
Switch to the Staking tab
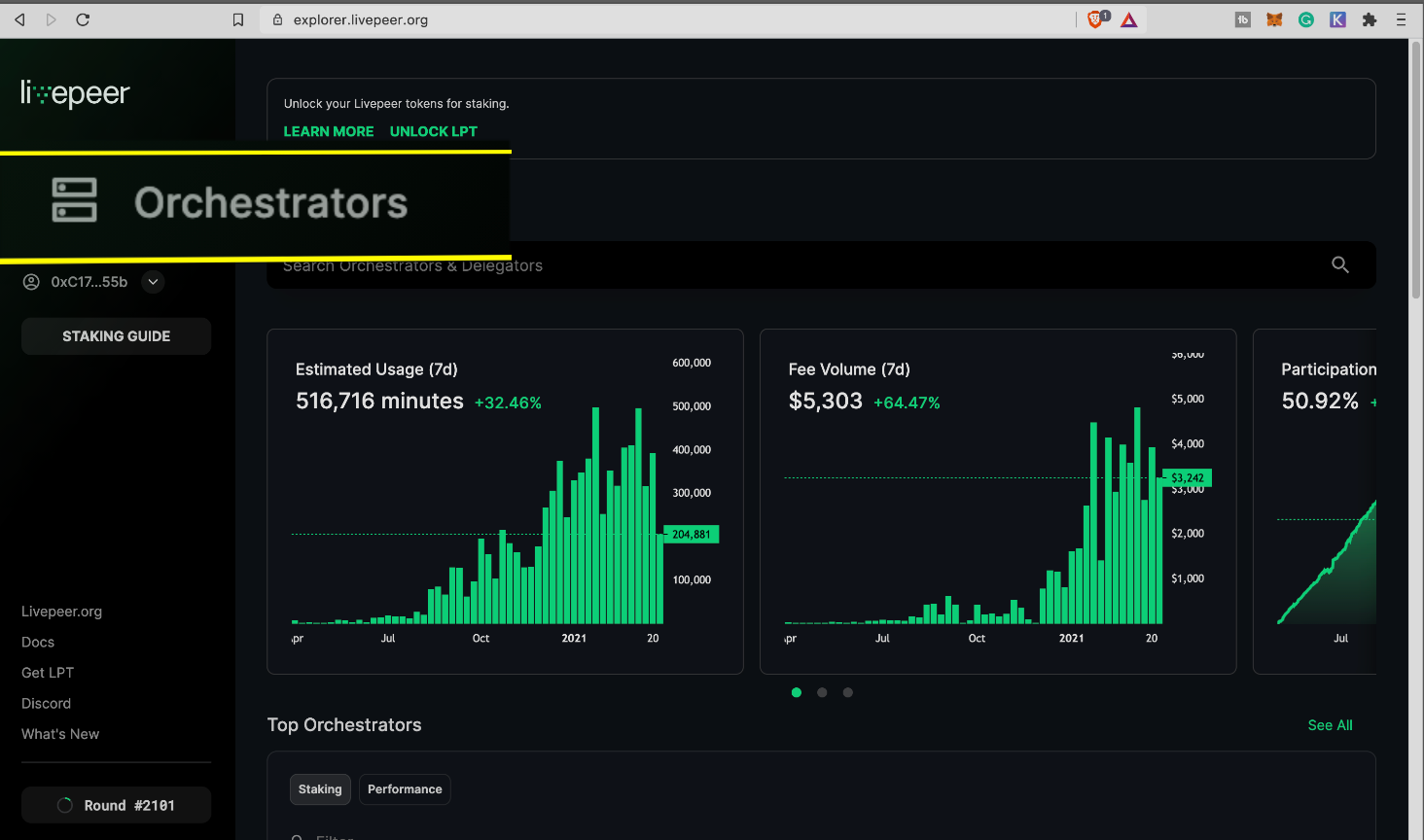320,789
